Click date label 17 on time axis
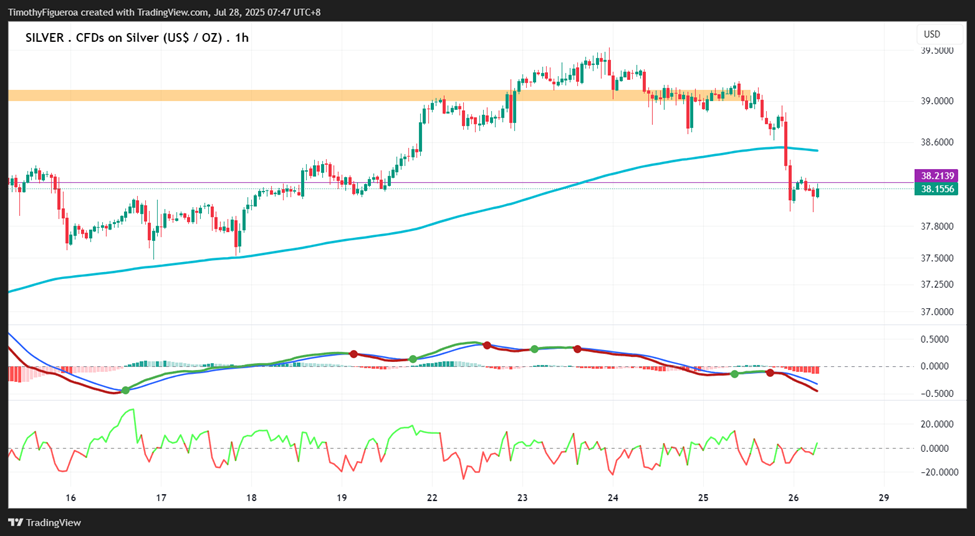Viewport: 975px width, 536px height. 160,497
